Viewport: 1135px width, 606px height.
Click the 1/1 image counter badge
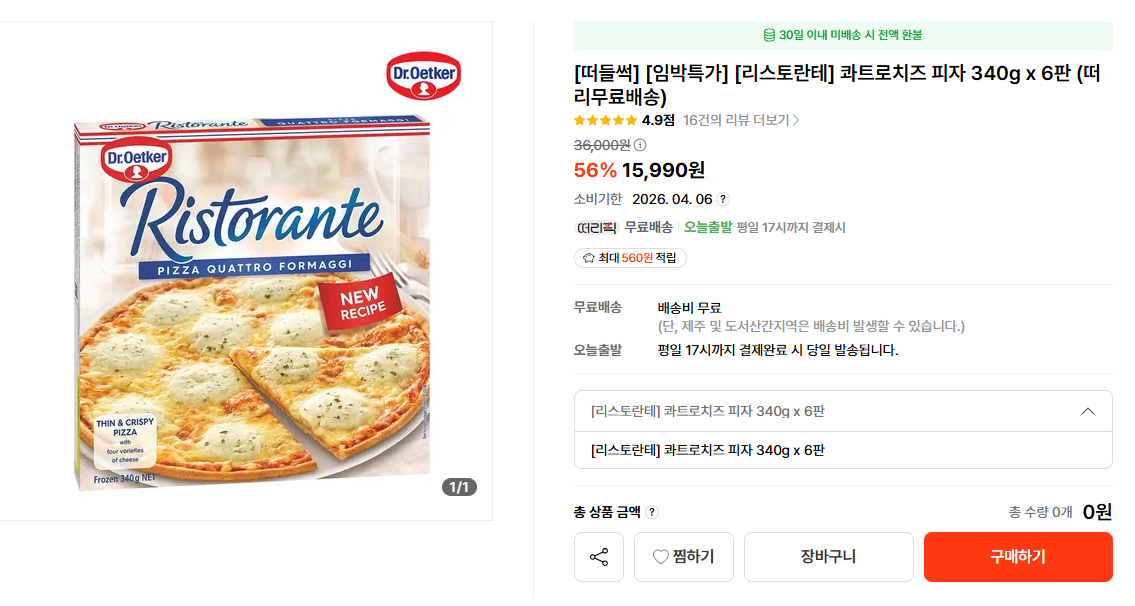click(x=459, y=487)
